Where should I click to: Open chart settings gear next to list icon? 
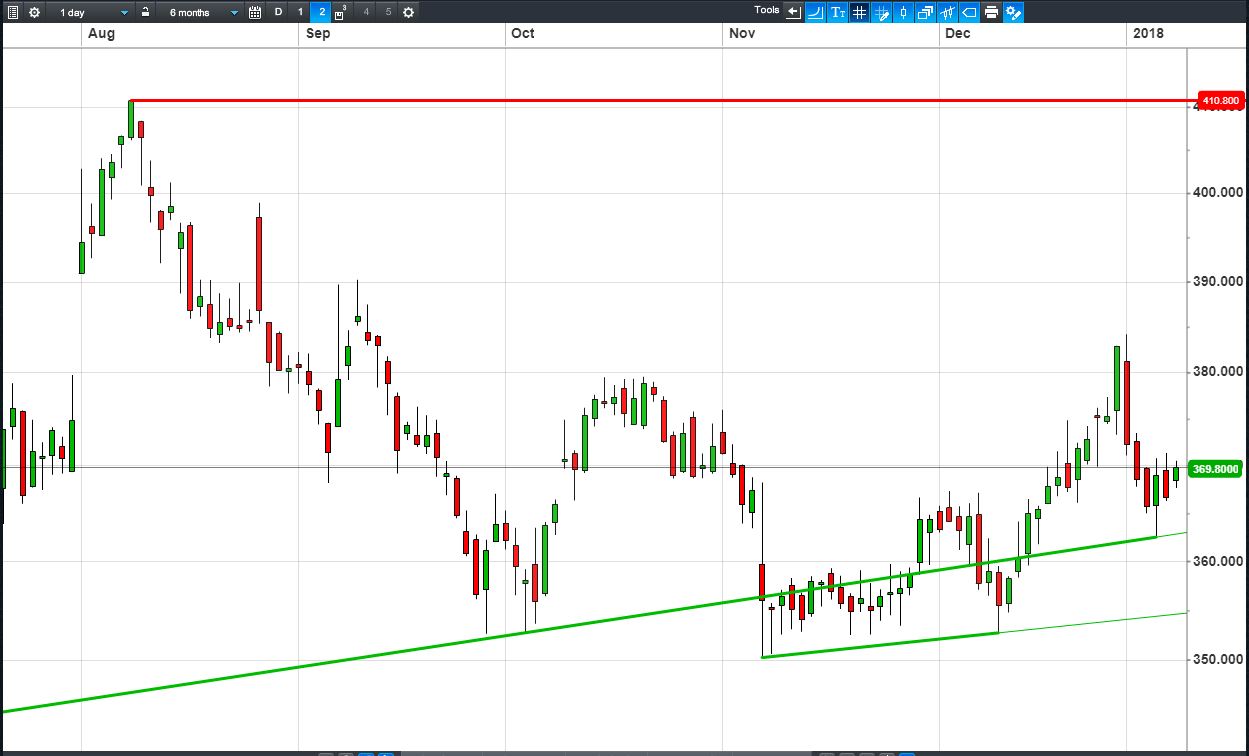click(34, 12)
